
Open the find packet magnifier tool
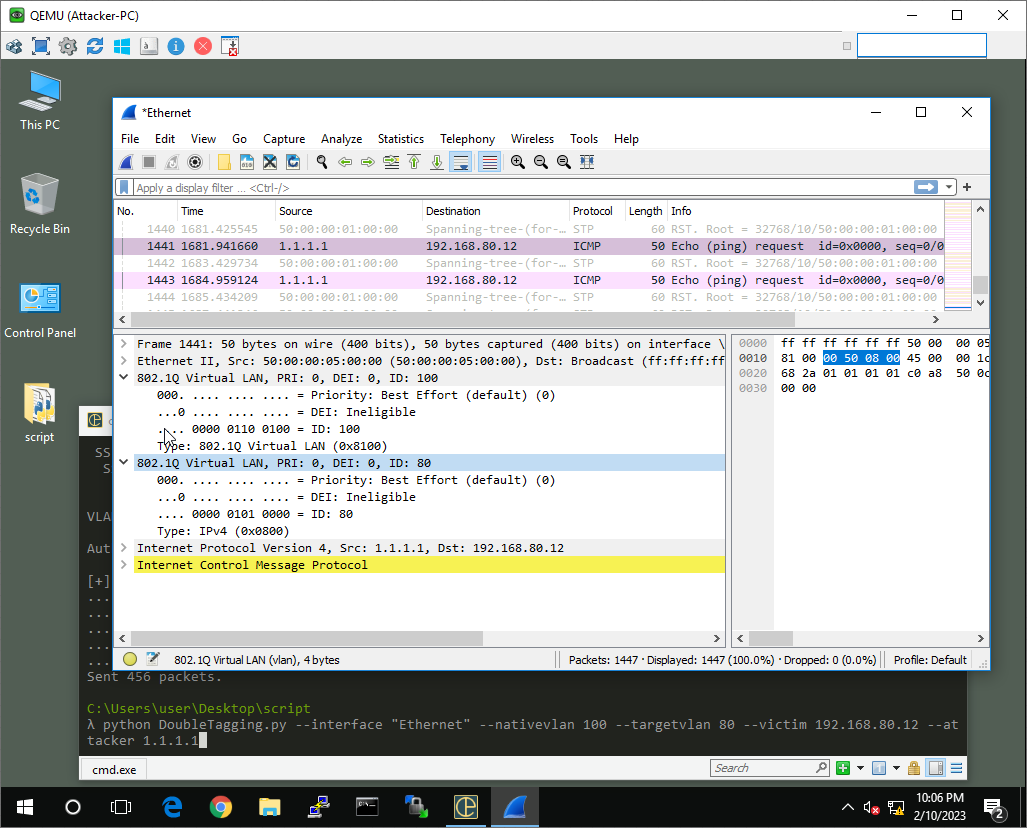click(x=321, y=161)
